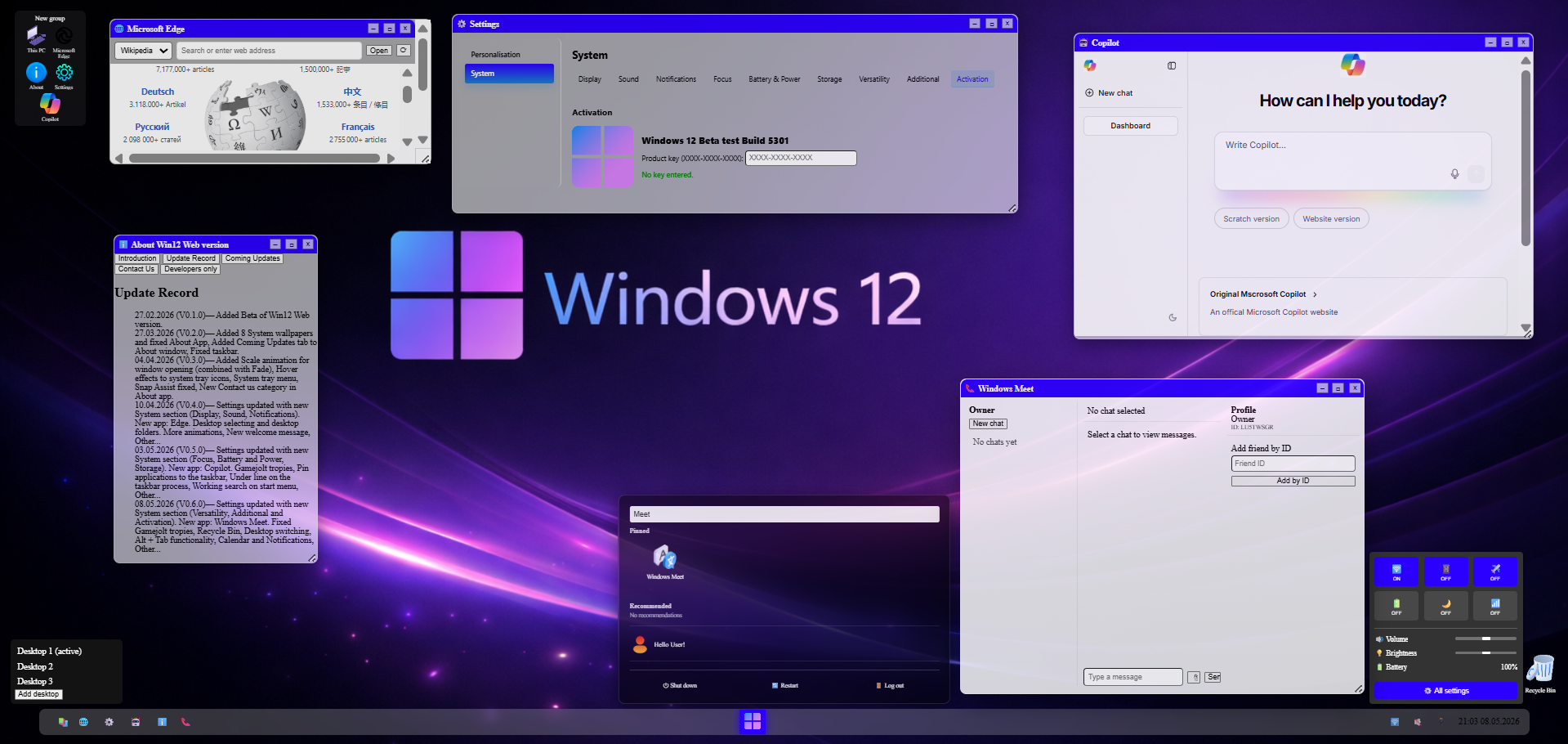Open the Introduction tab in About window
The width and height of the screenshot is (1568, 744).
(137, 258)
